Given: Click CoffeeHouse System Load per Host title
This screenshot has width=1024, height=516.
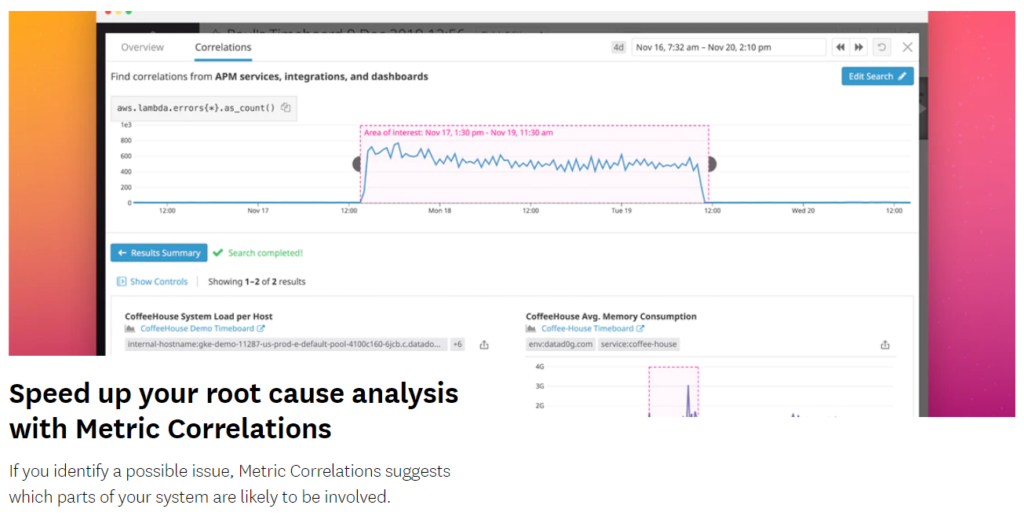Looking at the screenshot, I should pyautogui.click(x=199, y=316).
